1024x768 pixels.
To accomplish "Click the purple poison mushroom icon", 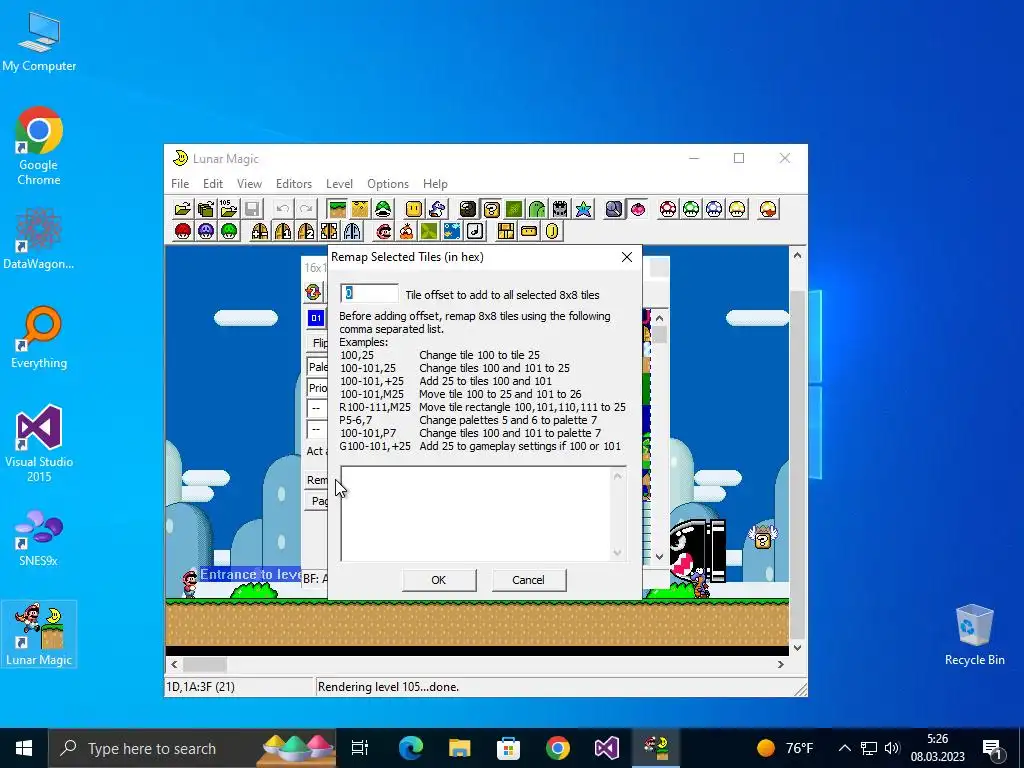I will click(206, 231).
